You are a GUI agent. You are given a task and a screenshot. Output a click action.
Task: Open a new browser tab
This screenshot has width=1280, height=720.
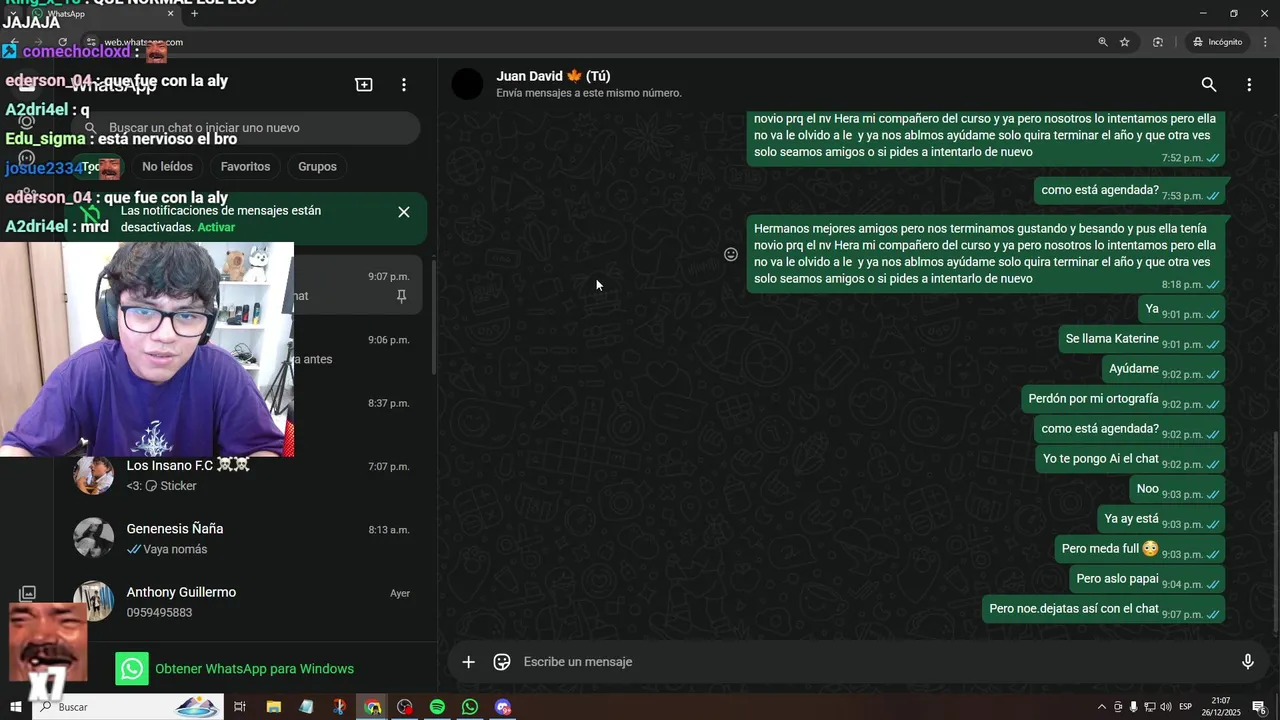tap(194, 14)
